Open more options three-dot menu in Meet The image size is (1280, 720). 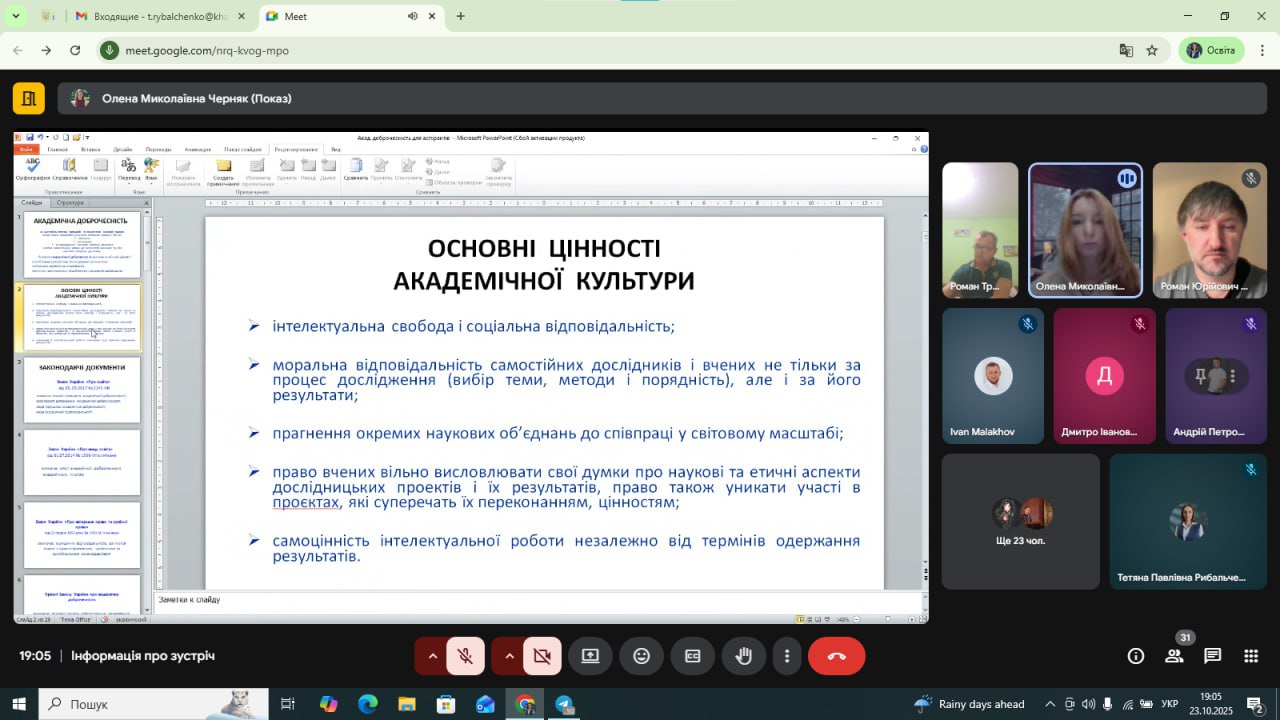[787, 656]
